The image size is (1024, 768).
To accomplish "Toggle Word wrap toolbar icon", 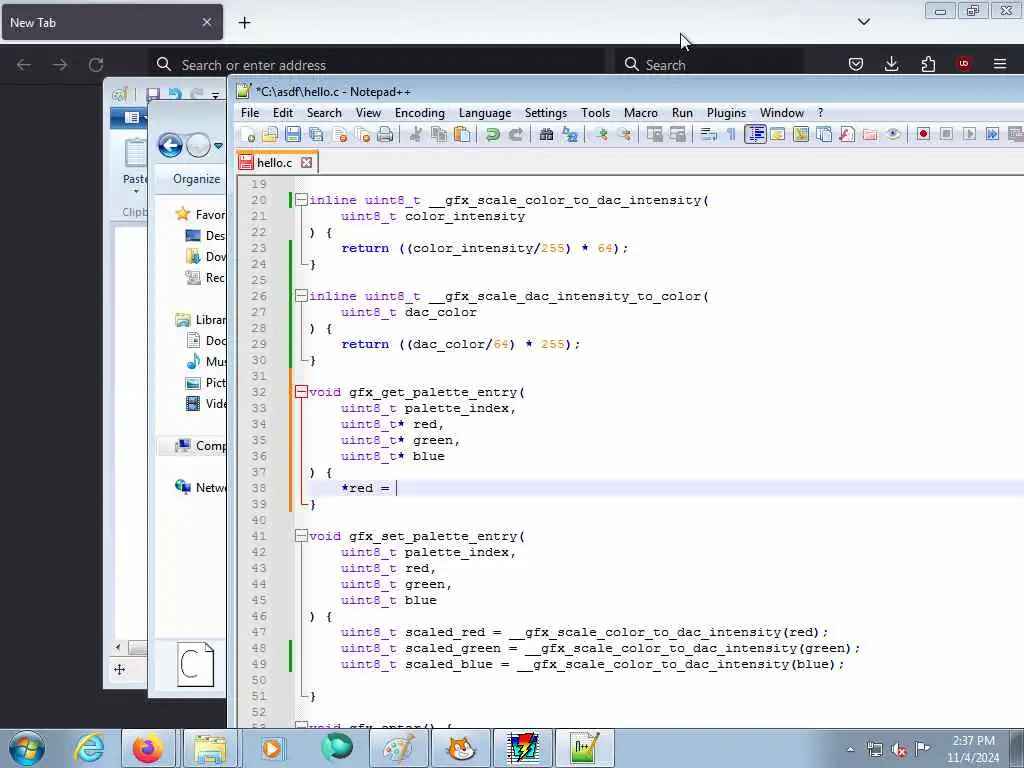I will point(709,135).
